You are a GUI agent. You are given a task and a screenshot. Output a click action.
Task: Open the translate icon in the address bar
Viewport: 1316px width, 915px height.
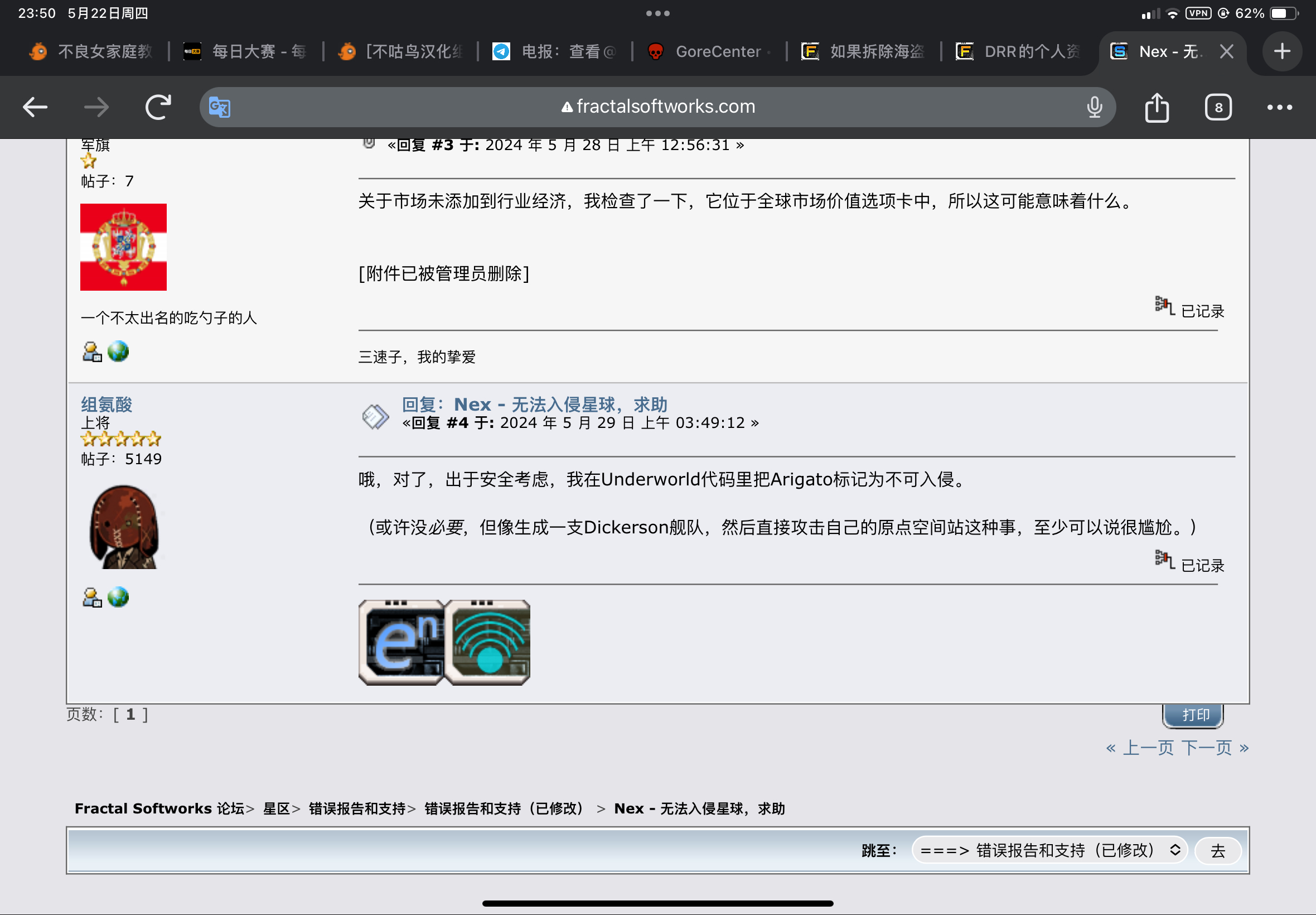click(x=220, y=107)
